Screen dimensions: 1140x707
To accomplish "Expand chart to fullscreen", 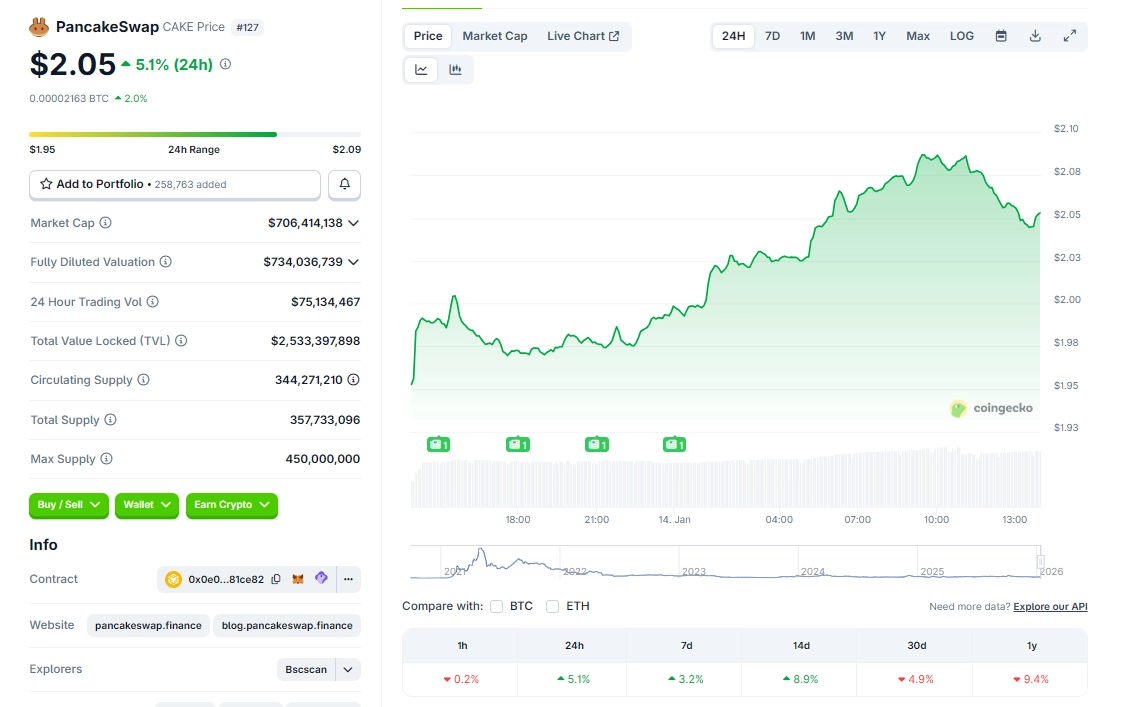I will click(1069, 36).
